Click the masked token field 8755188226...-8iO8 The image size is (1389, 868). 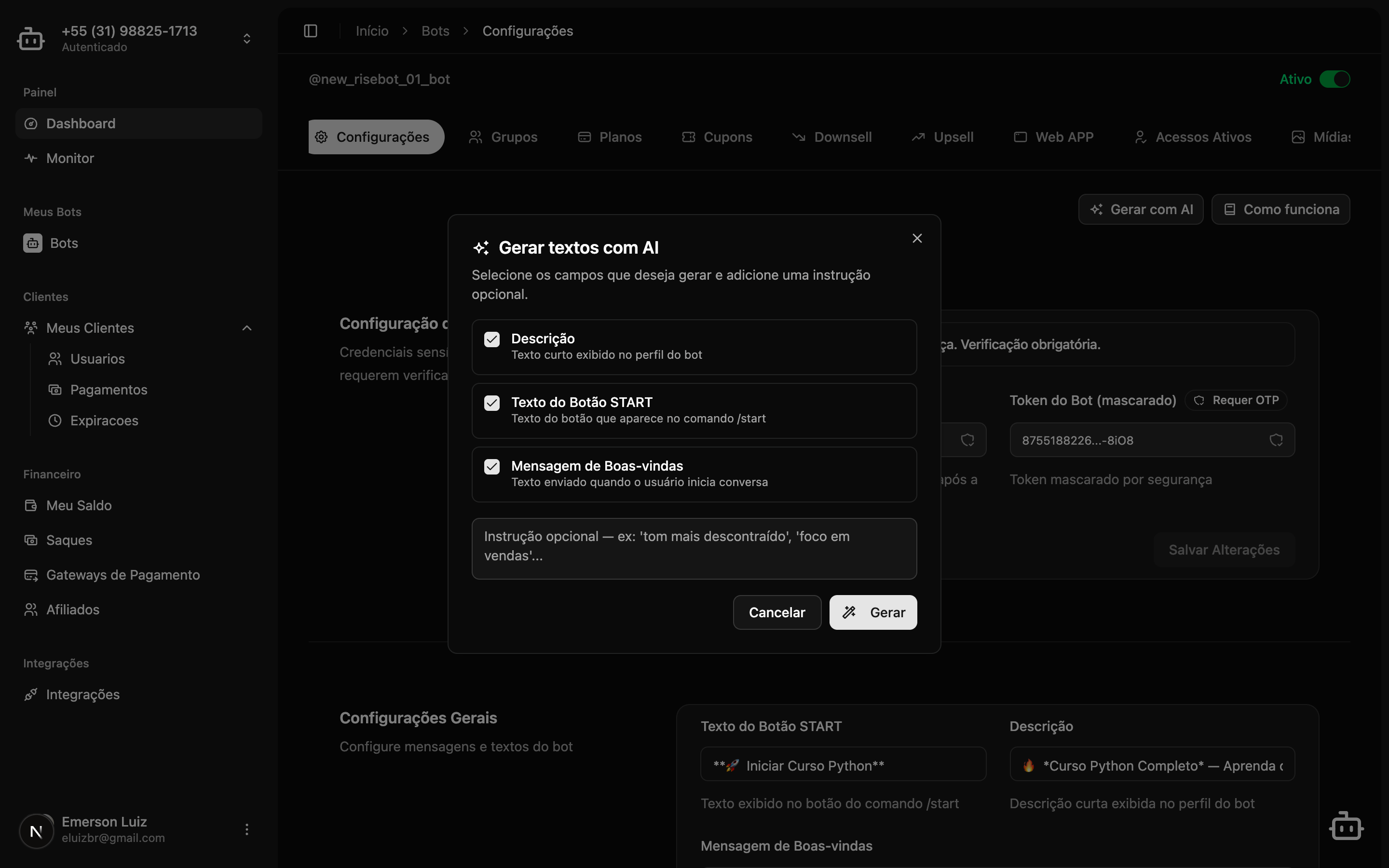(x=1152, y=440)
